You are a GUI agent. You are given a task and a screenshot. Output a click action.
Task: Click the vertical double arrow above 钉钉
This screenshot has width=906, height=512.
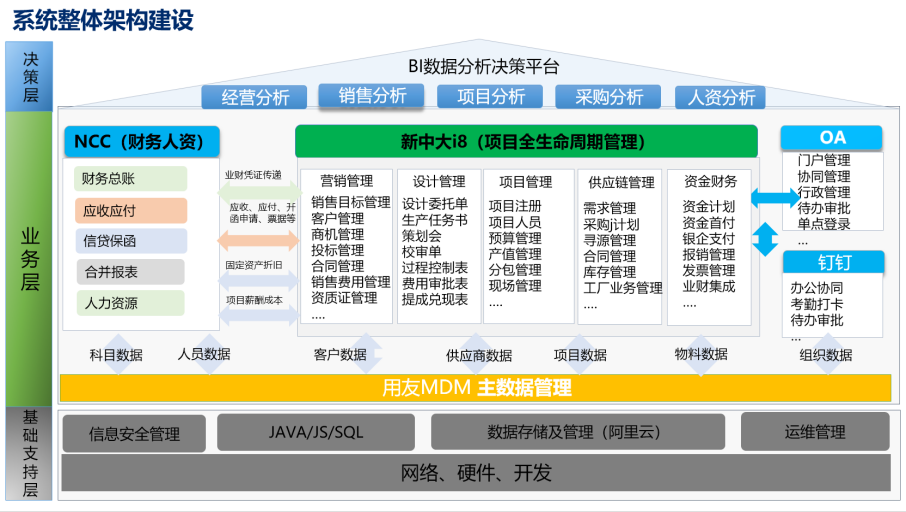pyautogui.click(x=766, y=240)
